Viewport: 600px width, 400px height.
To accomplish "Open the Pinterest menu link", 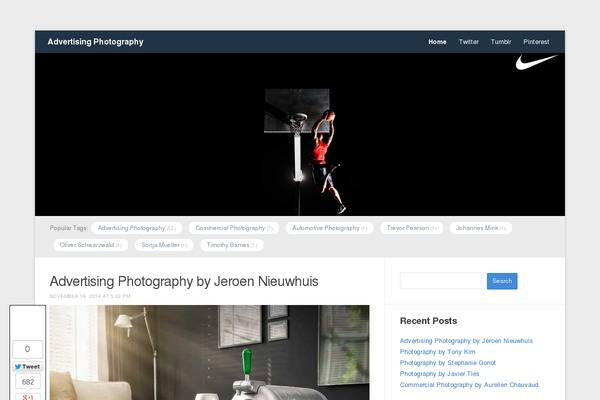I will [536, 42].
